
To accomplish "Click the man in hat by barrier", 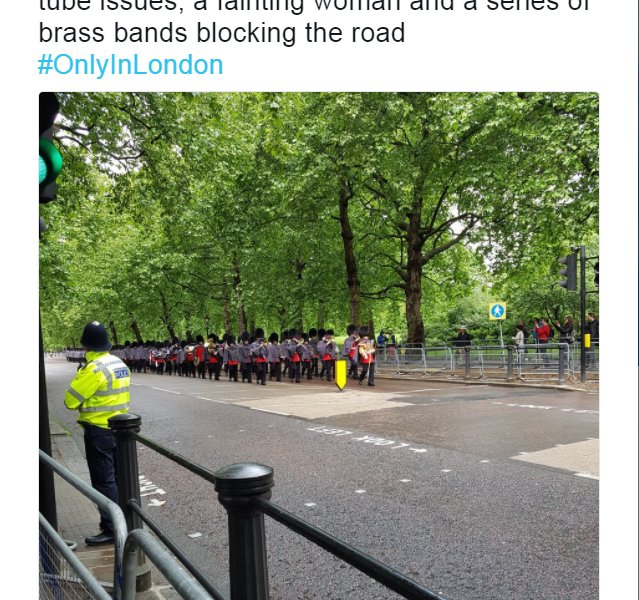I will coord(462,342).
